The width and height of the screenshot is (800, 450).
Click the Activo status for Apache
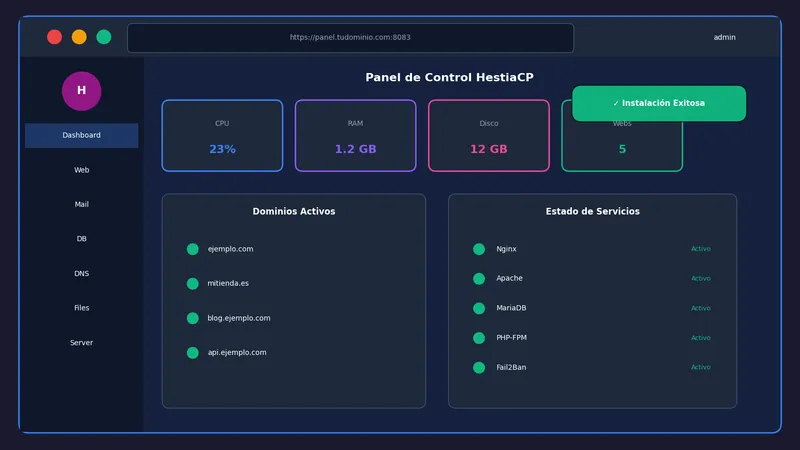tap(701, 279)
